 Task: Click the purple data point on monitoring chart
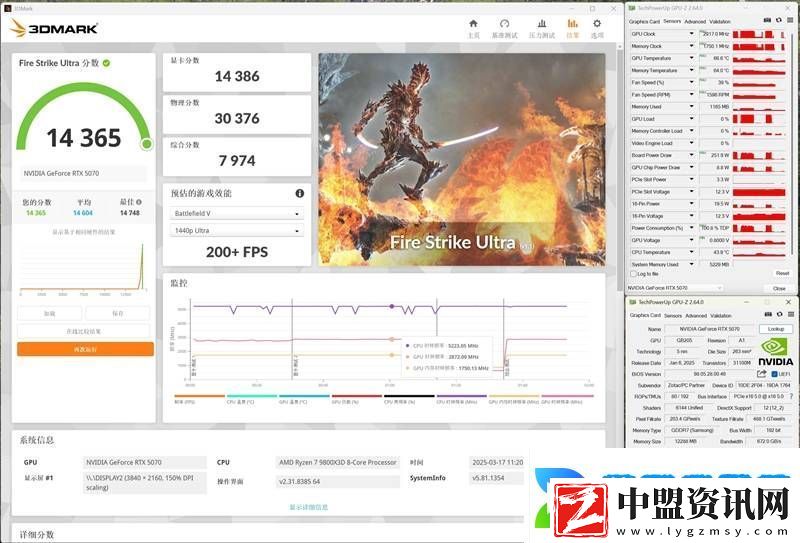392,306
